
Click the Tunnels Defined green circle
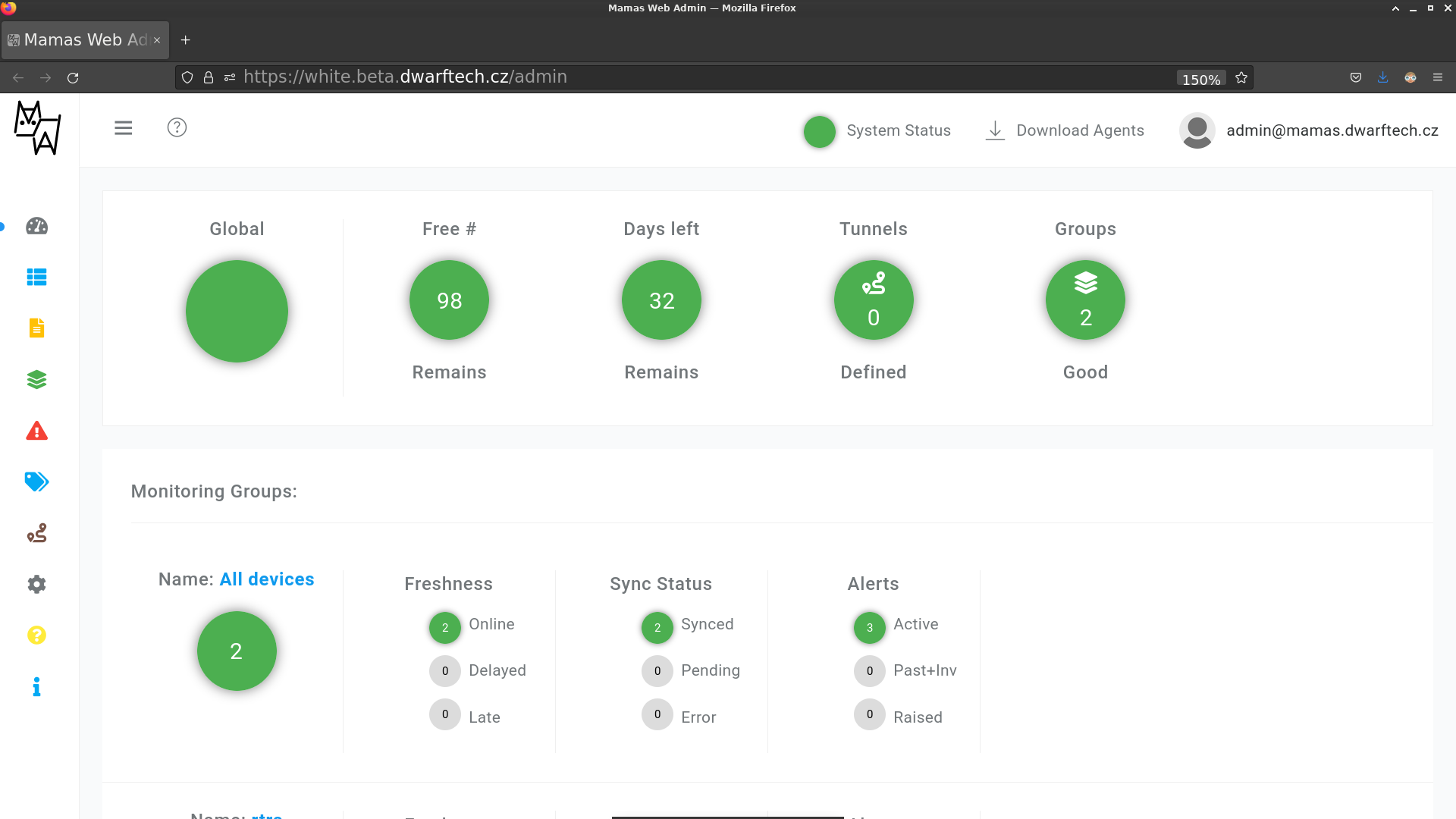[873, 300]
